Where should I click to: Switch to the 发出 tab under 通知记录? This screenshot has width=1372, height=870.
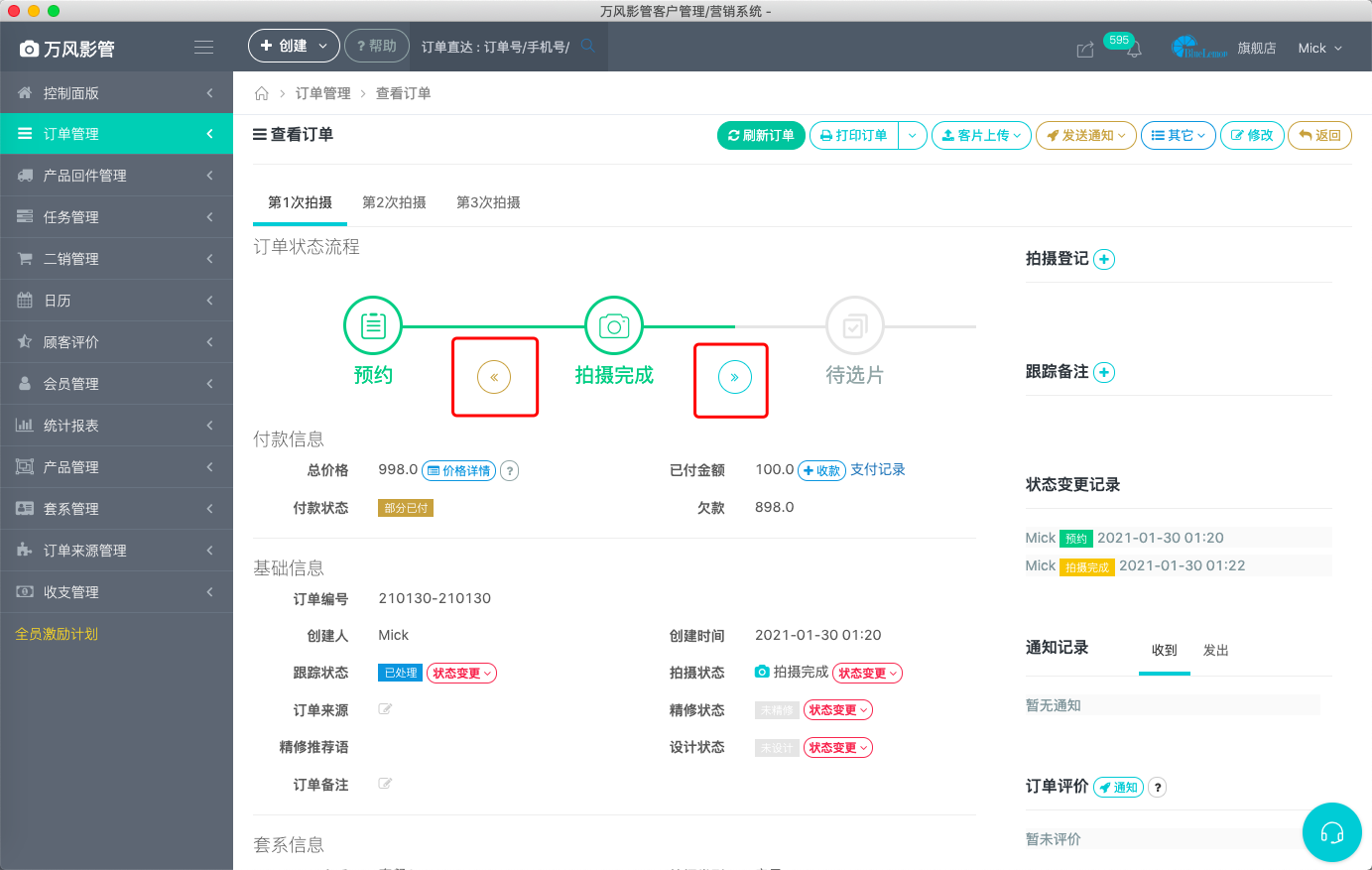pyautogui.click(x=1215, y=651)
